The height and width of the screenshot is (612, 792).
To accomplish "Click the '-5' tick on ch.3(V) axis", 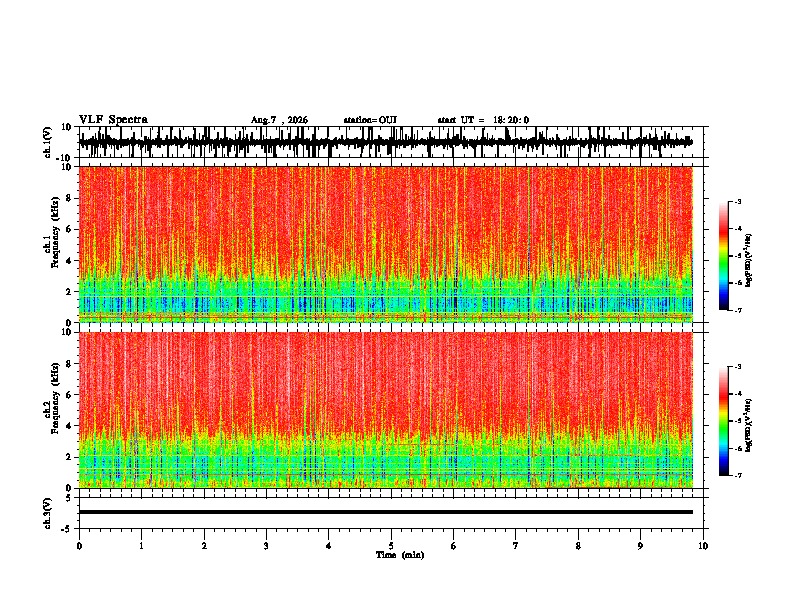I will [x=67, y=529].
